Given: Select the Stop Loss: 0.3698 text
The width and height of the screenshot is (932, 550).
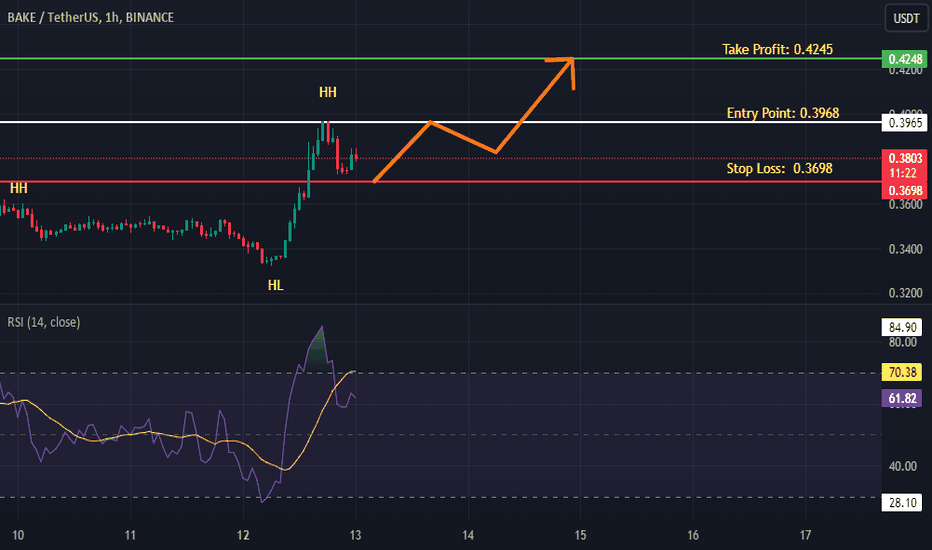Looking at the screenshot, I should (x=779, y=168).
